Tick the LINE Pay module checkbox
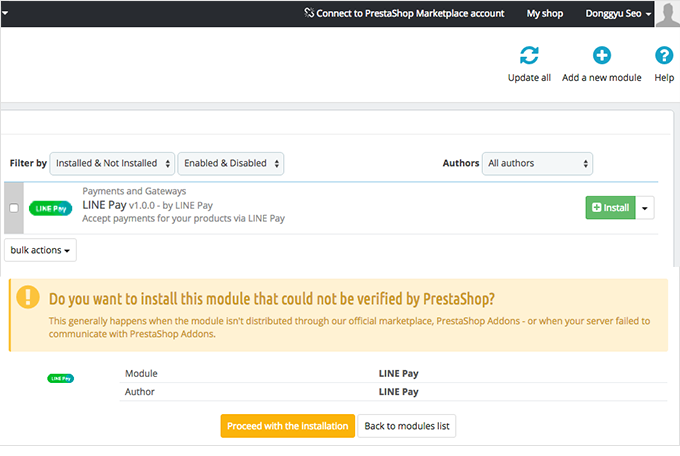Screen dimensions: 680x456 [14, 208]
